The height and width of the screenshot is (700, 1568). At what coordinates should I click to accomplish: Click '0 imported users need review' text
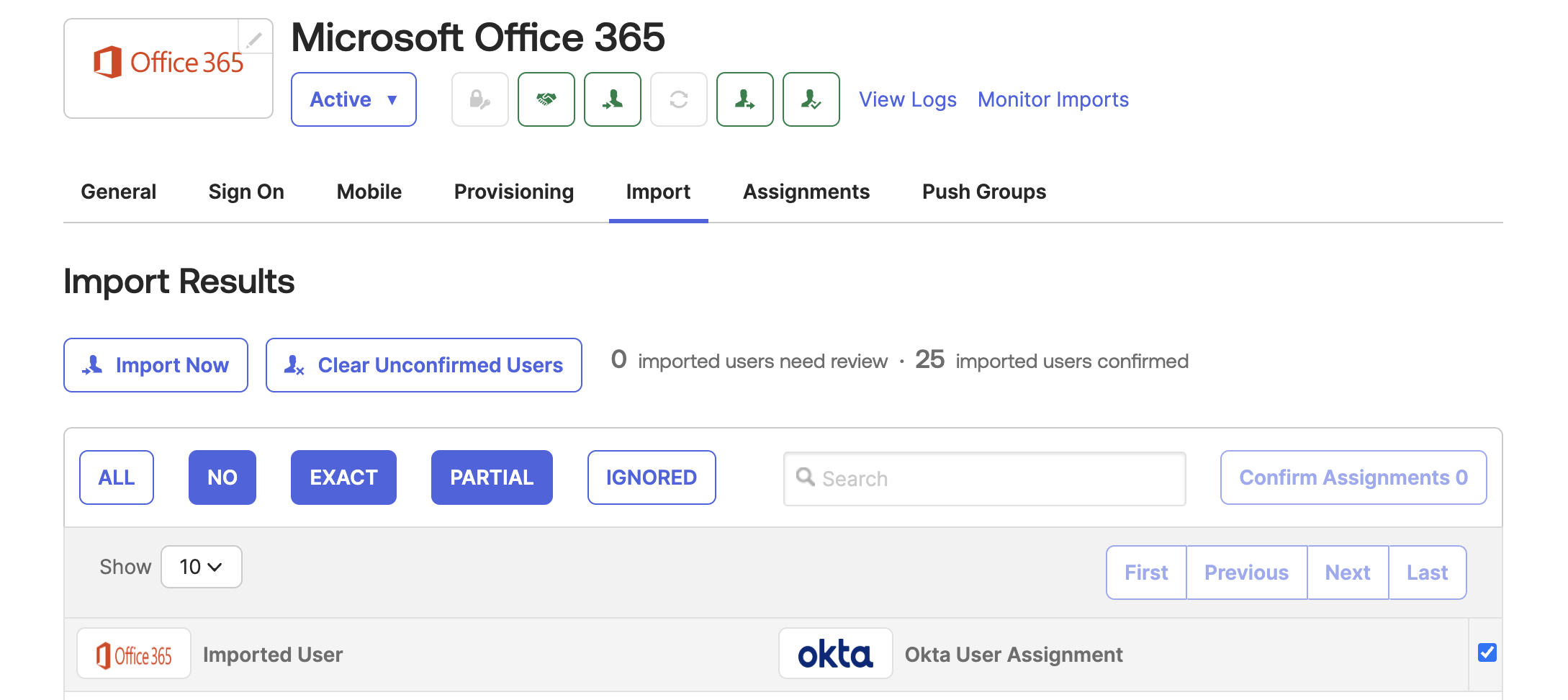(749, 360)
